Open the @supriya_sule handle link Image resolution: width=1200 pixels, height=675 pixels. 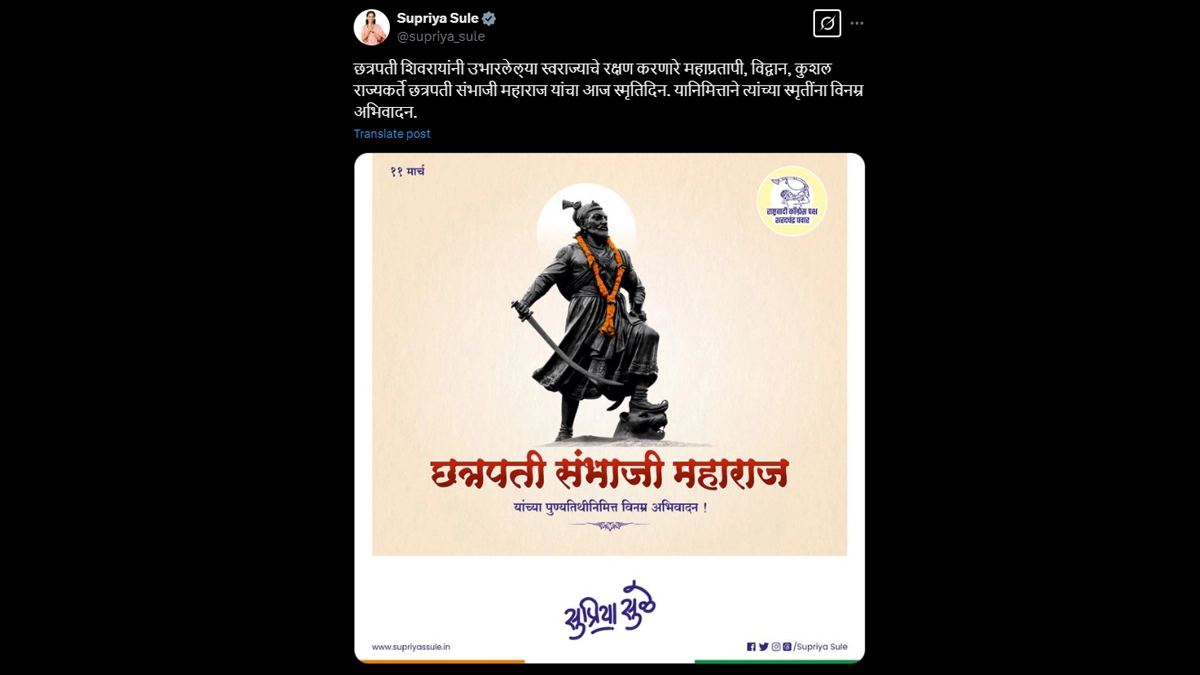[441, 36]
